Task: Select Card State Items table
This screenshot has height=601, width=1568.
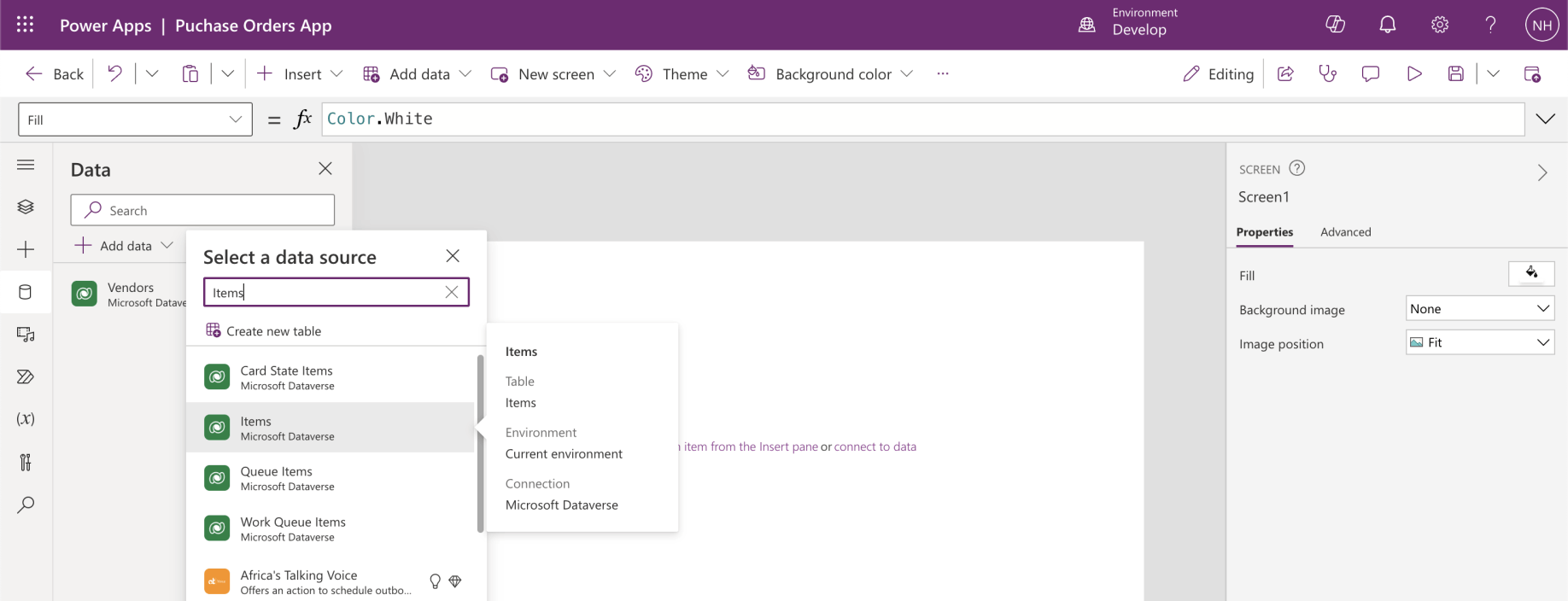Action: [331, 377]
